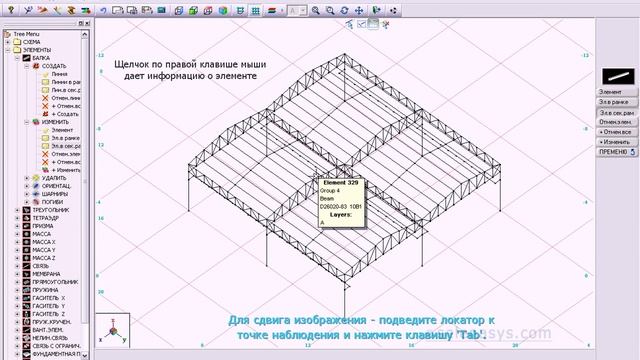The image size is (640, 360).
Task: Click '+ Изменить' button in right panel
Action: point(616,142)
